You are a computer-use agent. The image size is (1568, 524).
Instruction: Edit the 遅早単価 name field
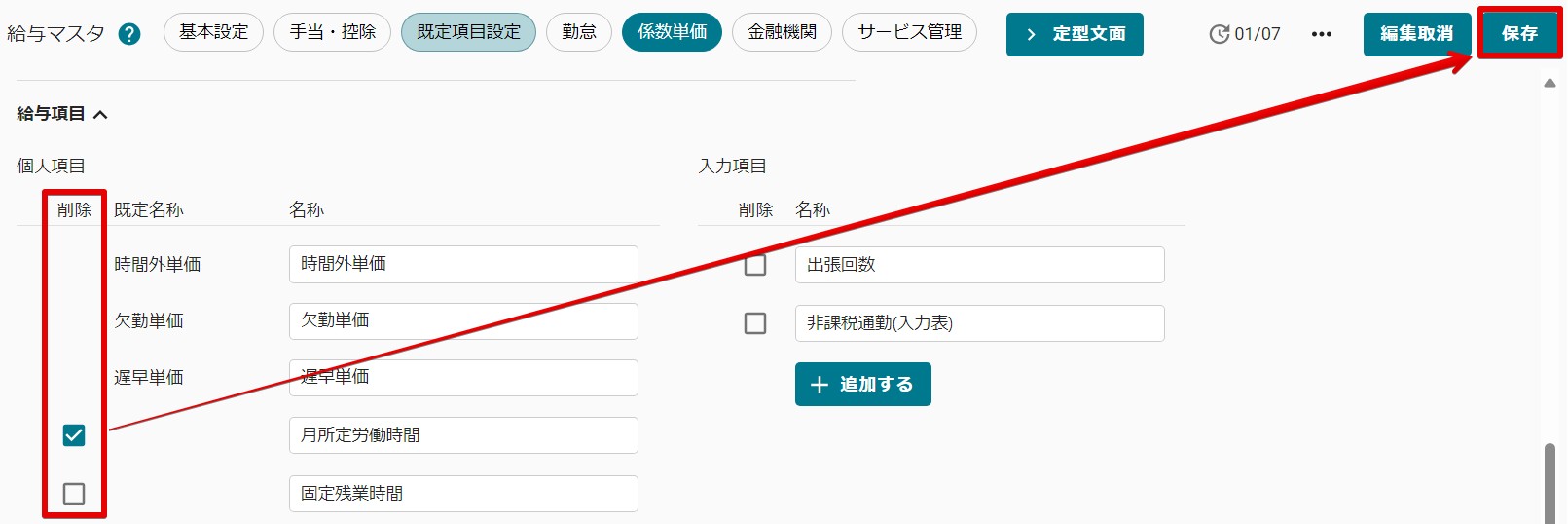click(x=463, y=378)
